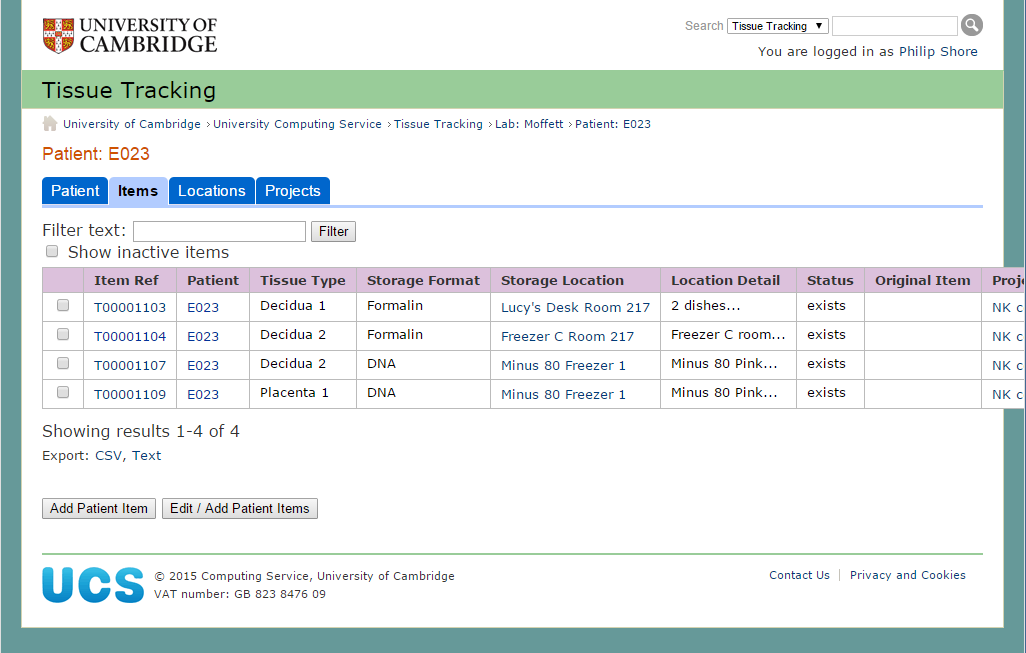
Task: Open Minus 80 Freezer 1 in the T00001107 row
Action: point(563,365)
